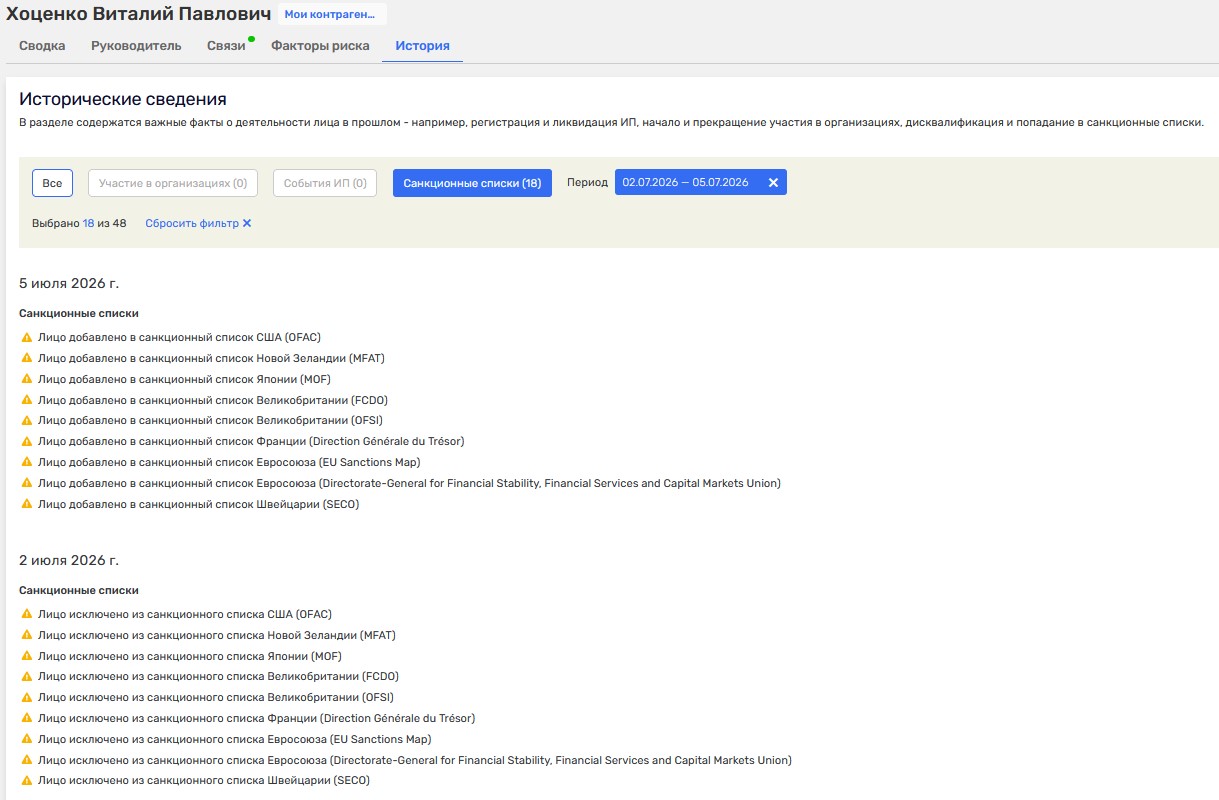Toggle the Участие в организациях (0) filter
The height and width of the screenshot is (800, 1219).
[173, 183]
